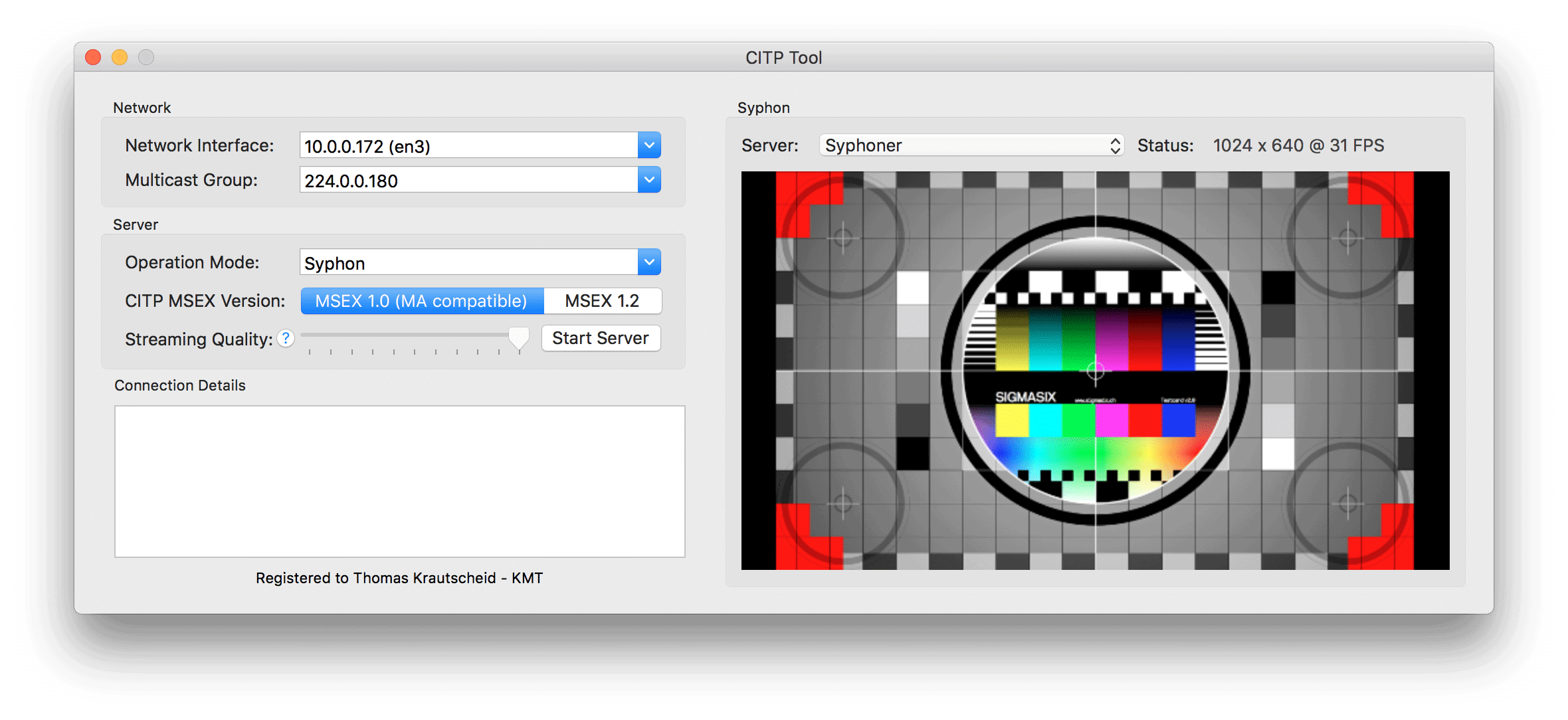Expand the Syphon Server popup Syphoner
The image size is (1568, 720).
[x=971, y=145]
